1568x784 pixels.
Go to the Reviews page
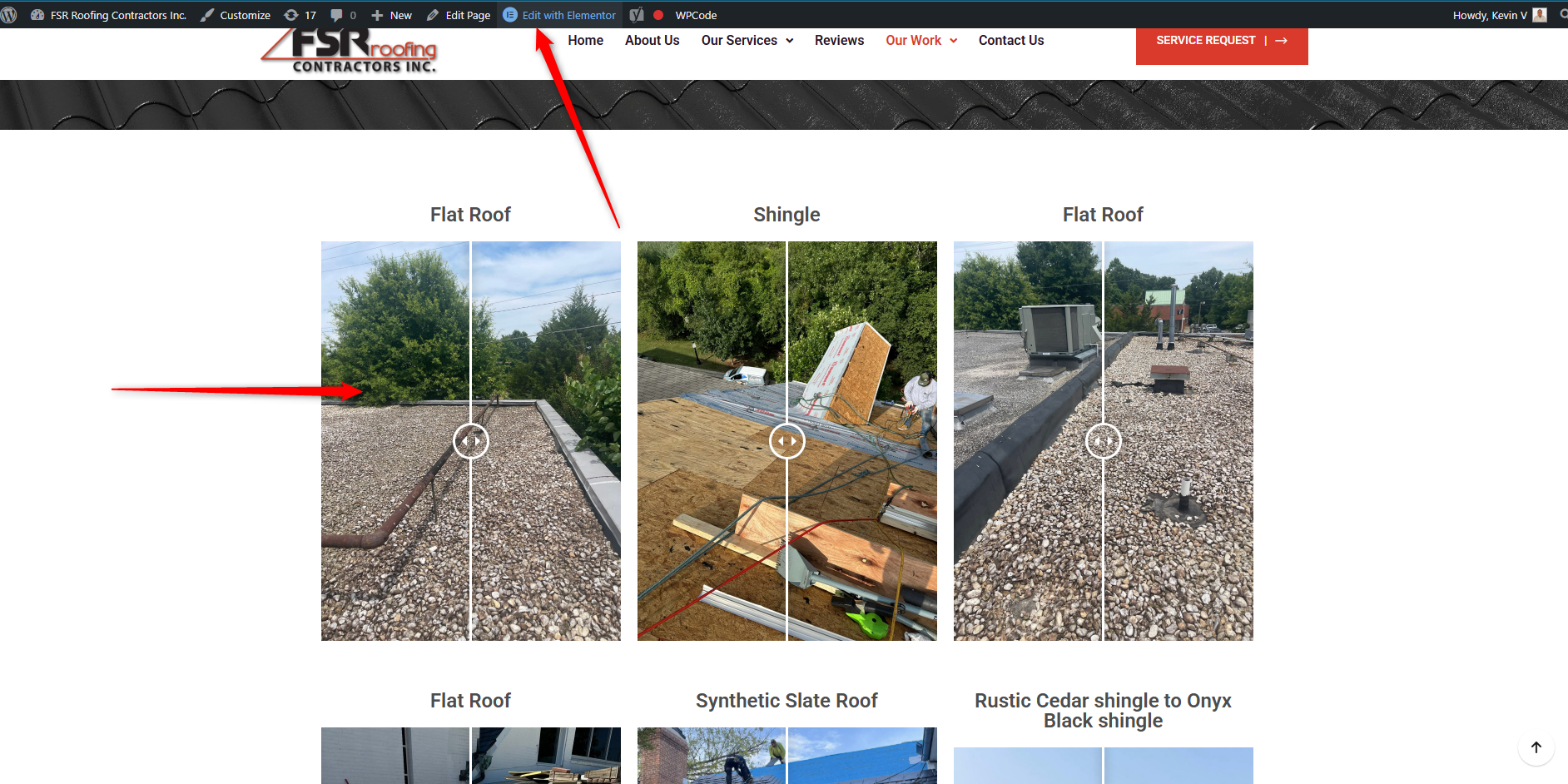click(x=839, y=40)
